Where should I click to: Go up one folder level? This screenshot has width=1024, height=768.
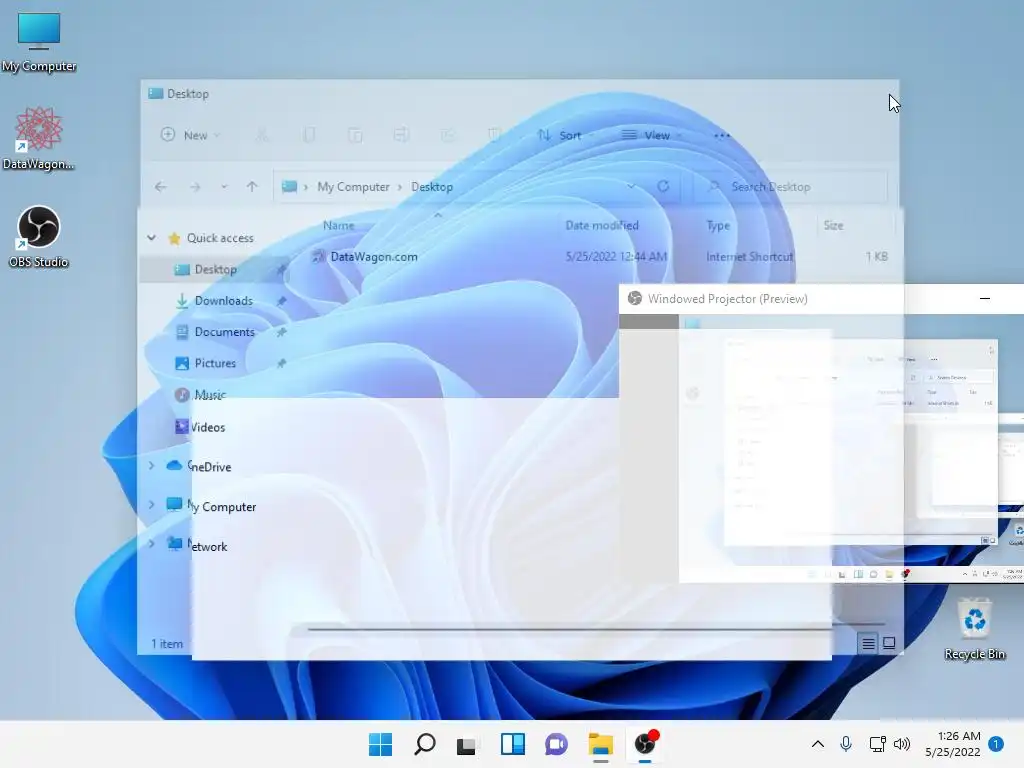(252, 187)
